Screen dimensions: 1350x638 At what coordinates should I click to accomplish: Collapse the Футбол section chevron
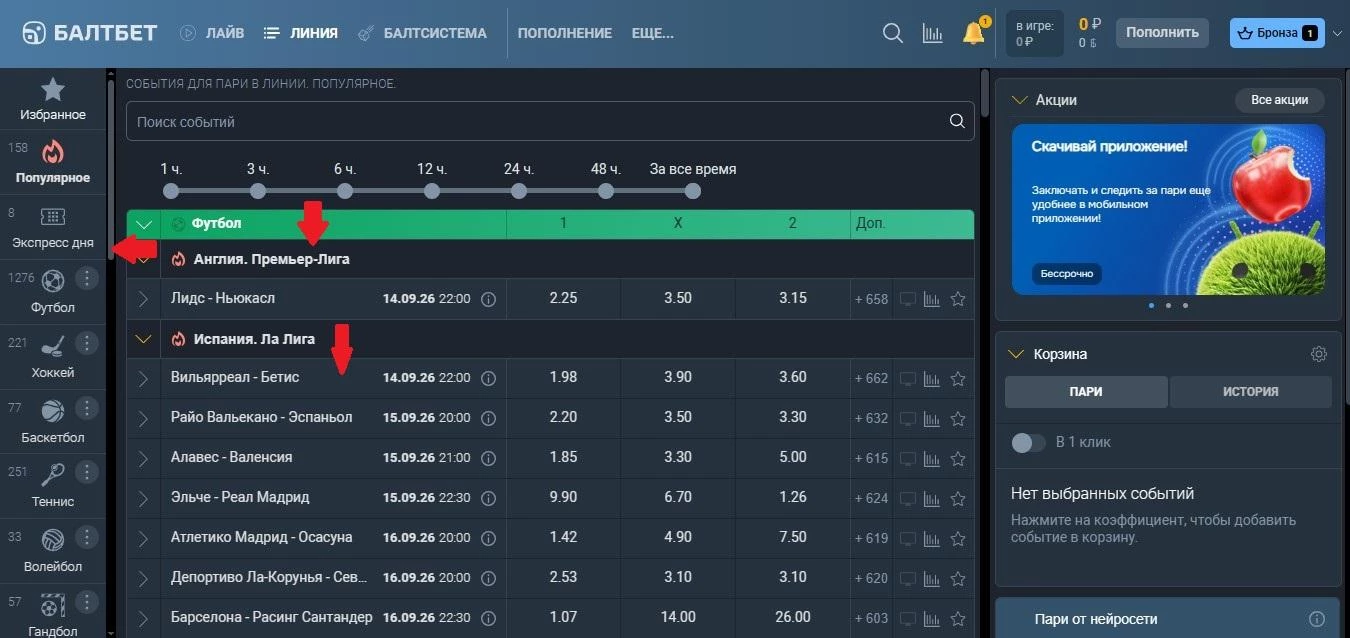(144, 224)
